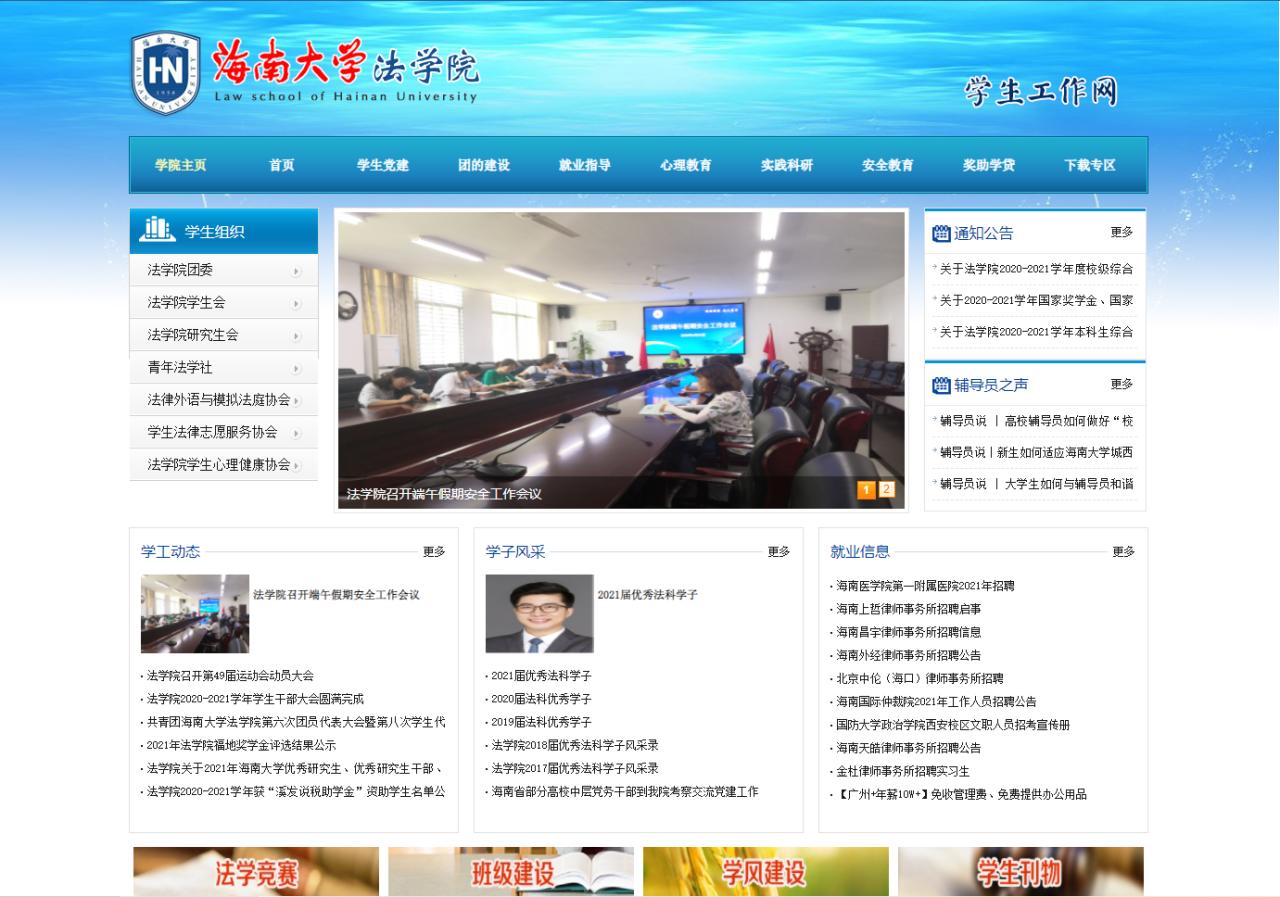Viewport: 1280px width, 897px height.
Task: Click the books icon beside 学生组织
Action: [157, 230]
